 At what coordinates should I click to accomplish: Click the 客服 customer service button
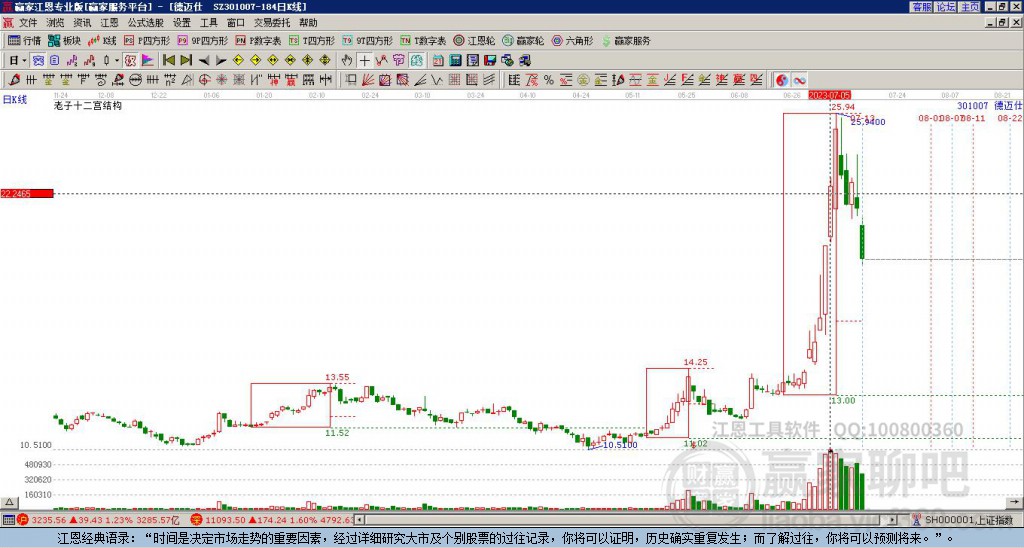pyautogui.click(x=922, y=7)
